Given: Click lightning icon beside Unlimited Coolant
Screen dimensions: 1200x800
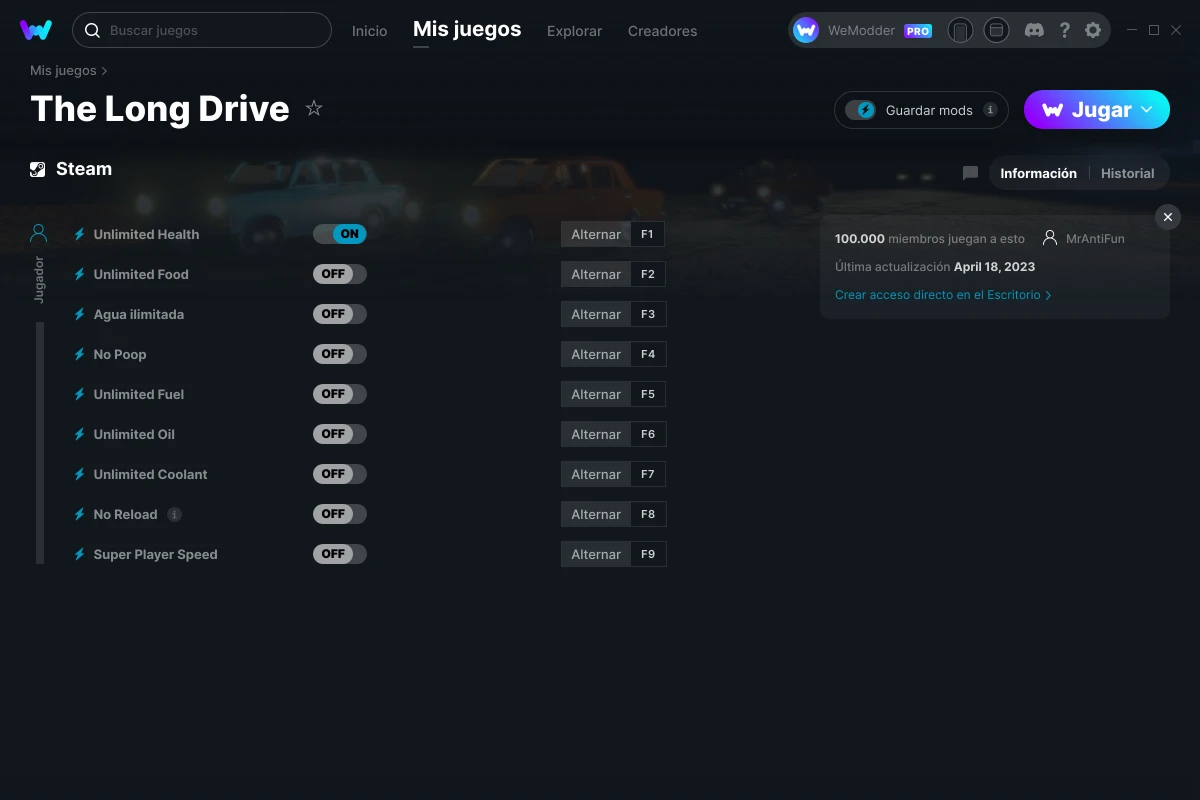Looking at the screenshot, I should point(79,474).
